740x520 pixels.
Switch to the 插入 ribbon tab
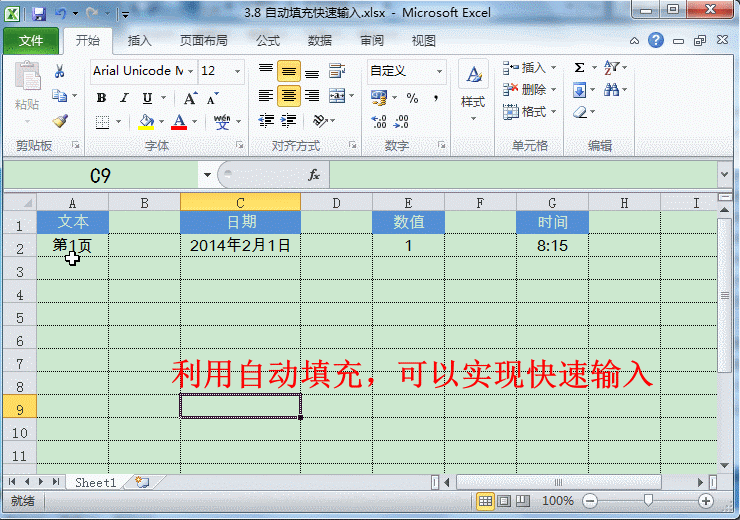[x=140, y=41]
